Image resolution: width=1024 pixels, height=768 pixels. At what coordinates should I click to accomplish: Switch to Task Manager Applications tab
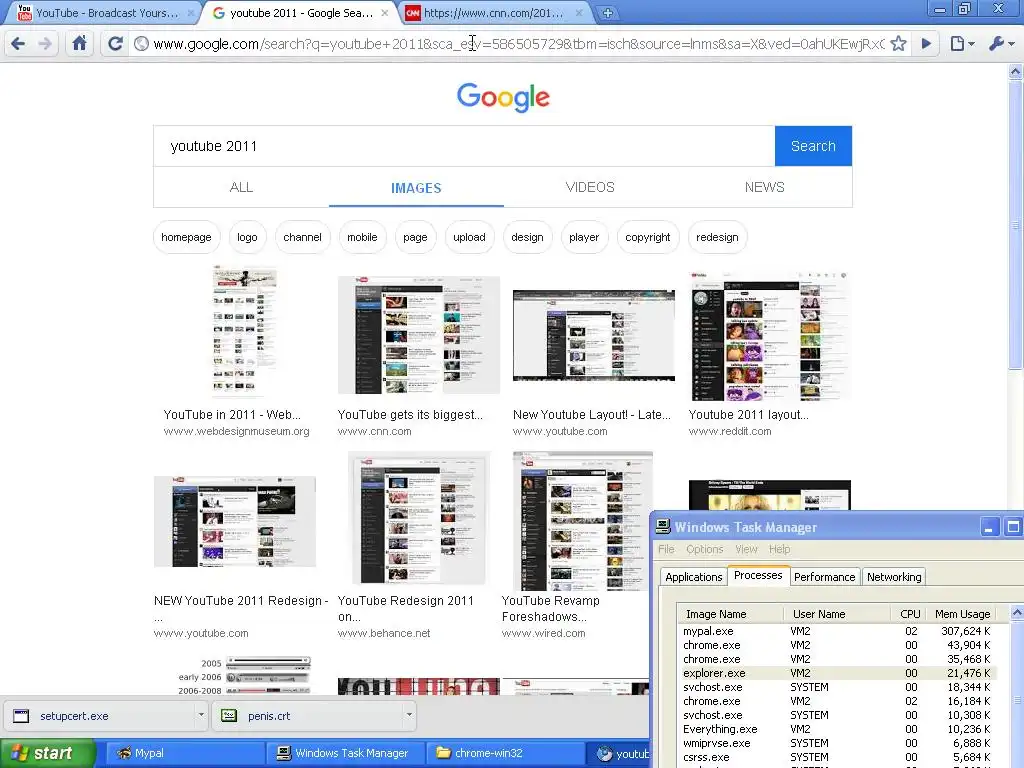pyautogui.click(x=694, y=577)
